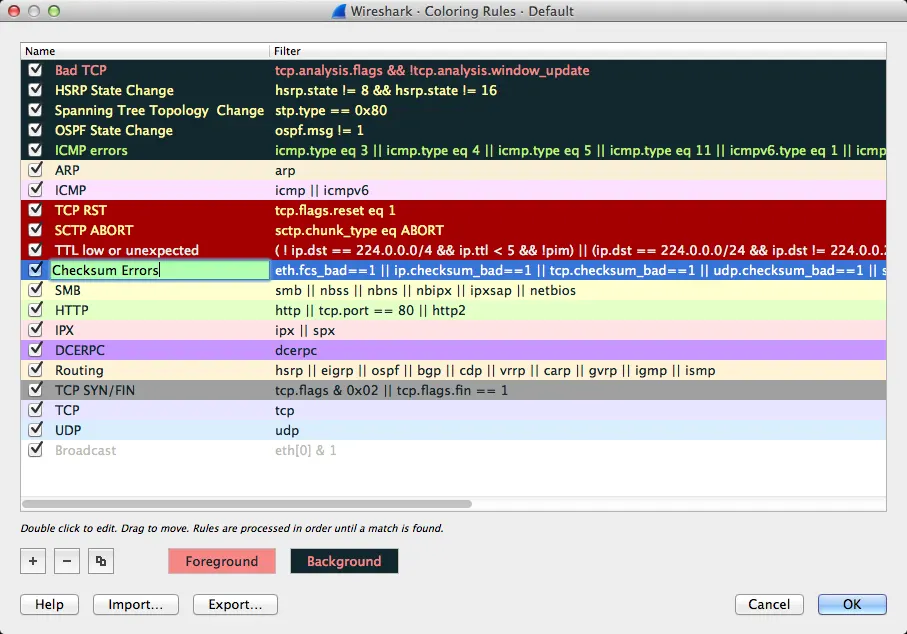Cancel the Coloring Rules dialog
The image size is (907, 634).
pos(769,604)
